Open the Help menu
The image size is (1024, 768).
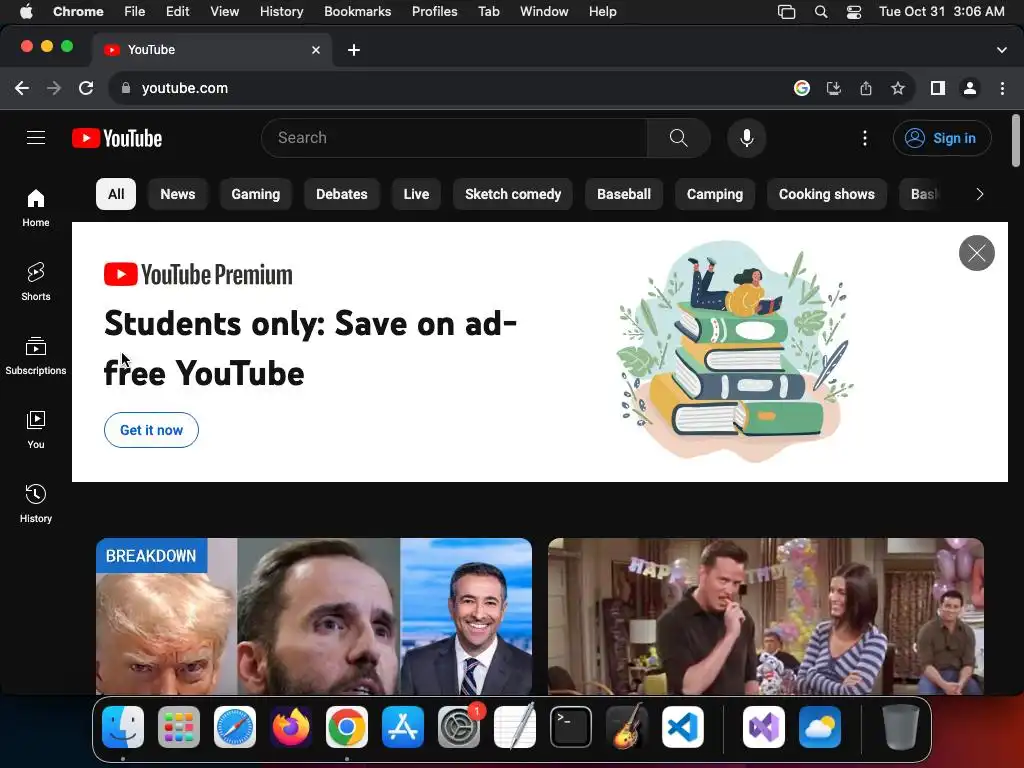coord(602,11)
